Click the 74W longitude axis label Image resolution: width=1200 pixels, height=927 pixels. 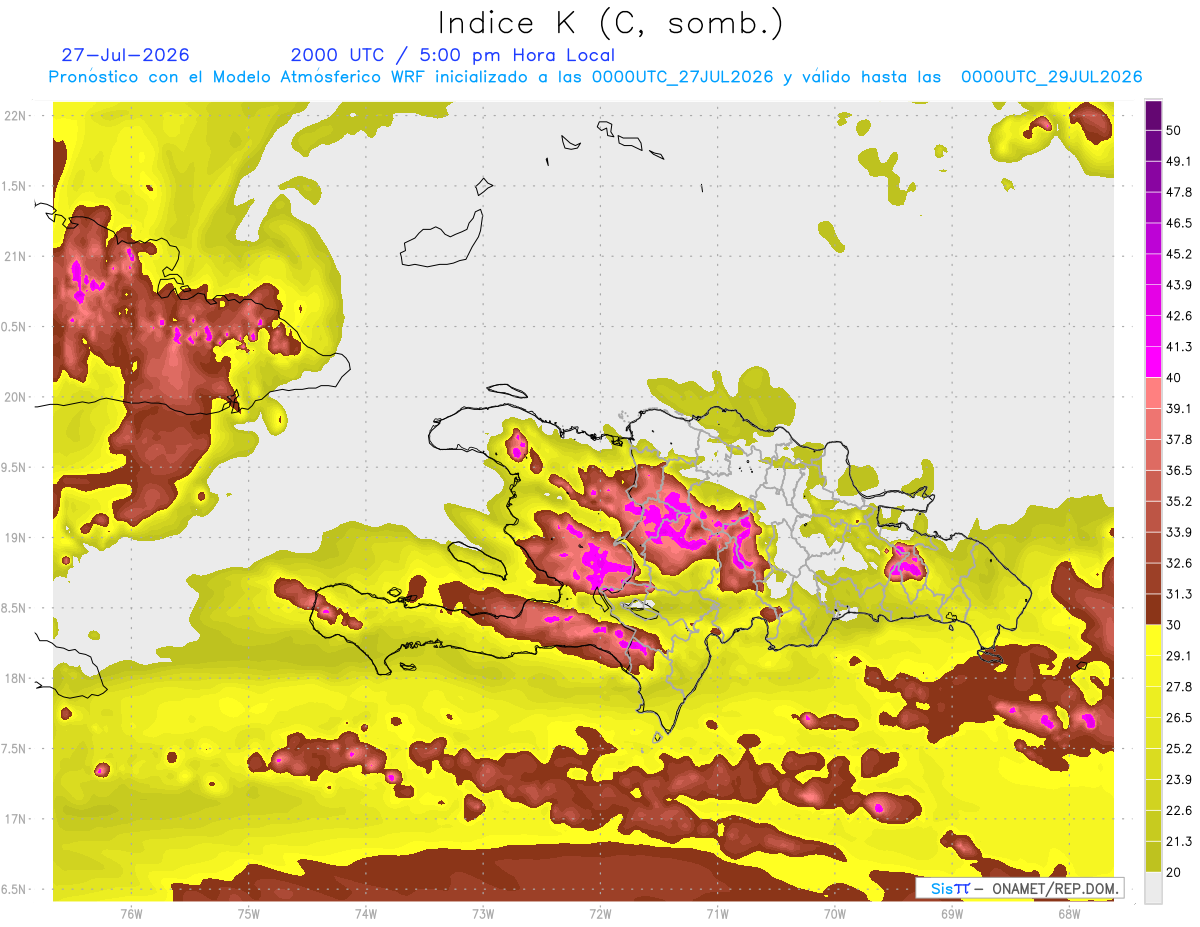point(365,914)
